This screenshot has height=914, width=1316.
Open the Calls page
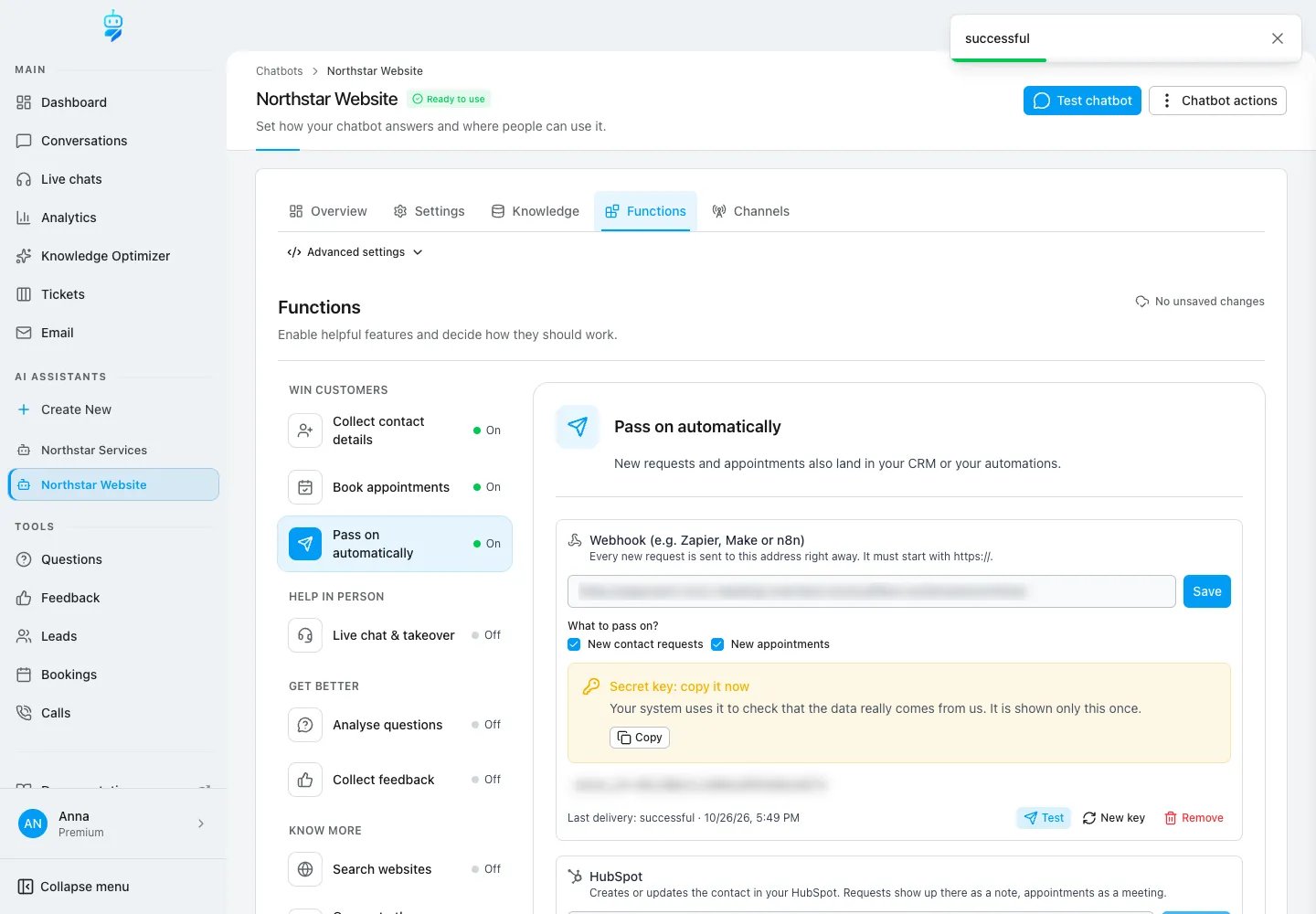[113, 713]
